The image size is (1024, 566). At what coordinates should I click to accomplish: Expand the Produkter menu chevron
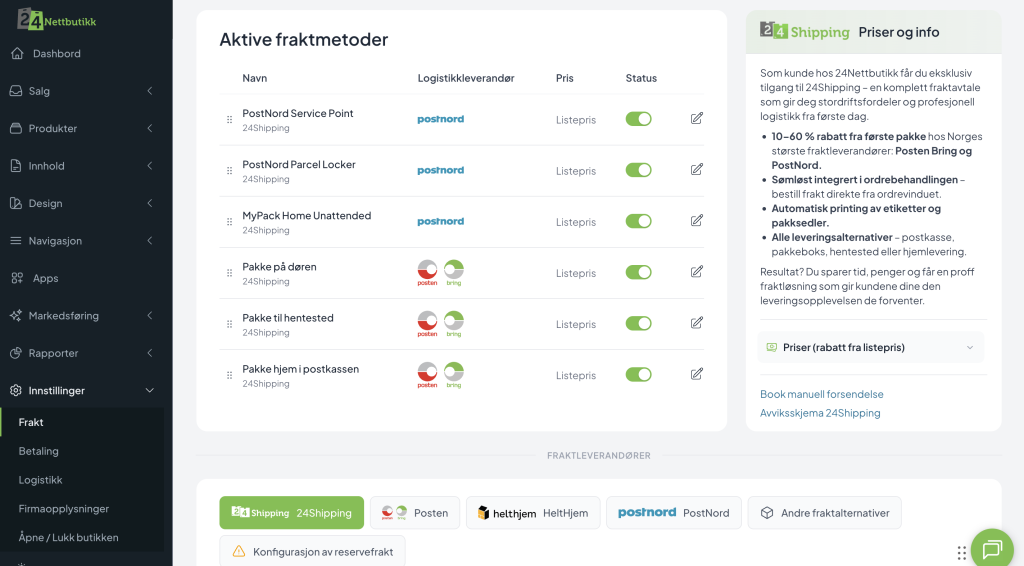click(x=150, y=128)
